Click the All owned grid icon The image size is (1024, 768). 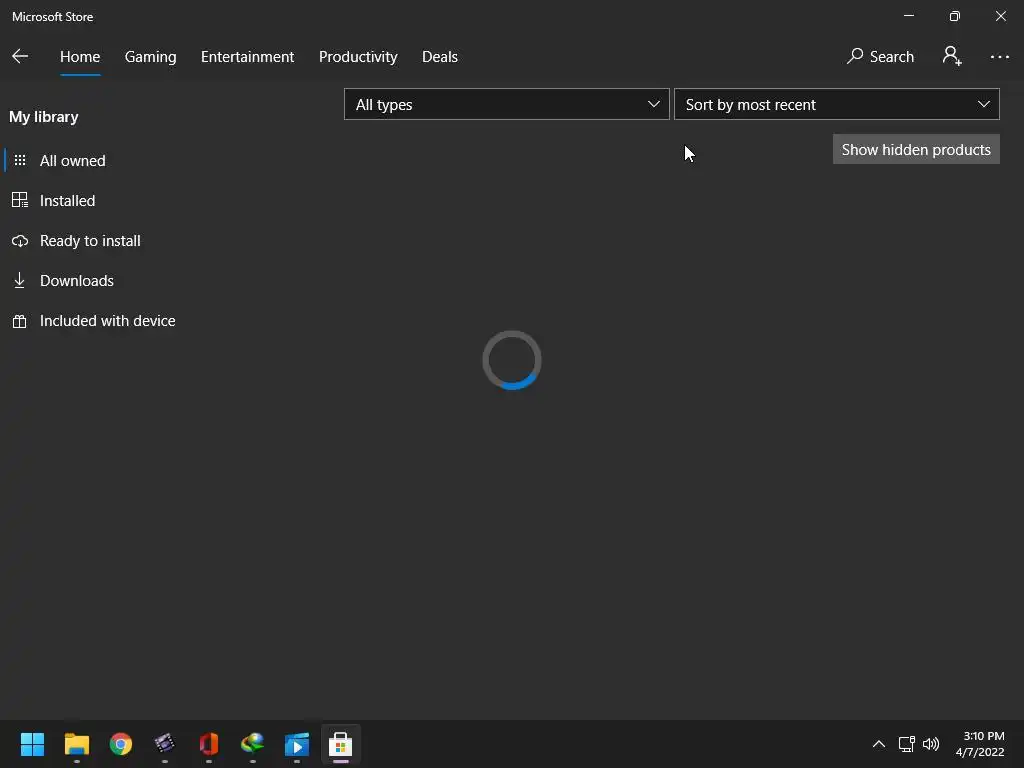point(20,160)
